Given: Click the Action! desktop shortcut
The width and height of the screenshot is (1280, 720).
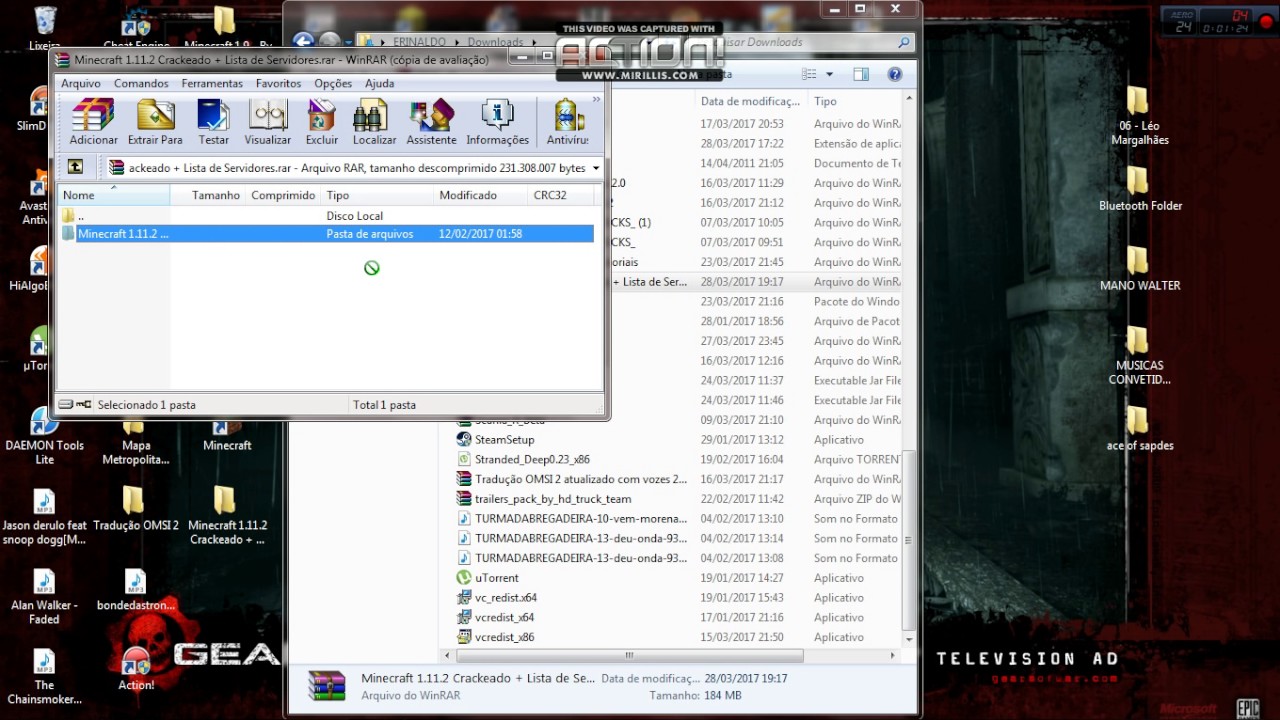Looking at the screenshot, I should click(136, 670).
